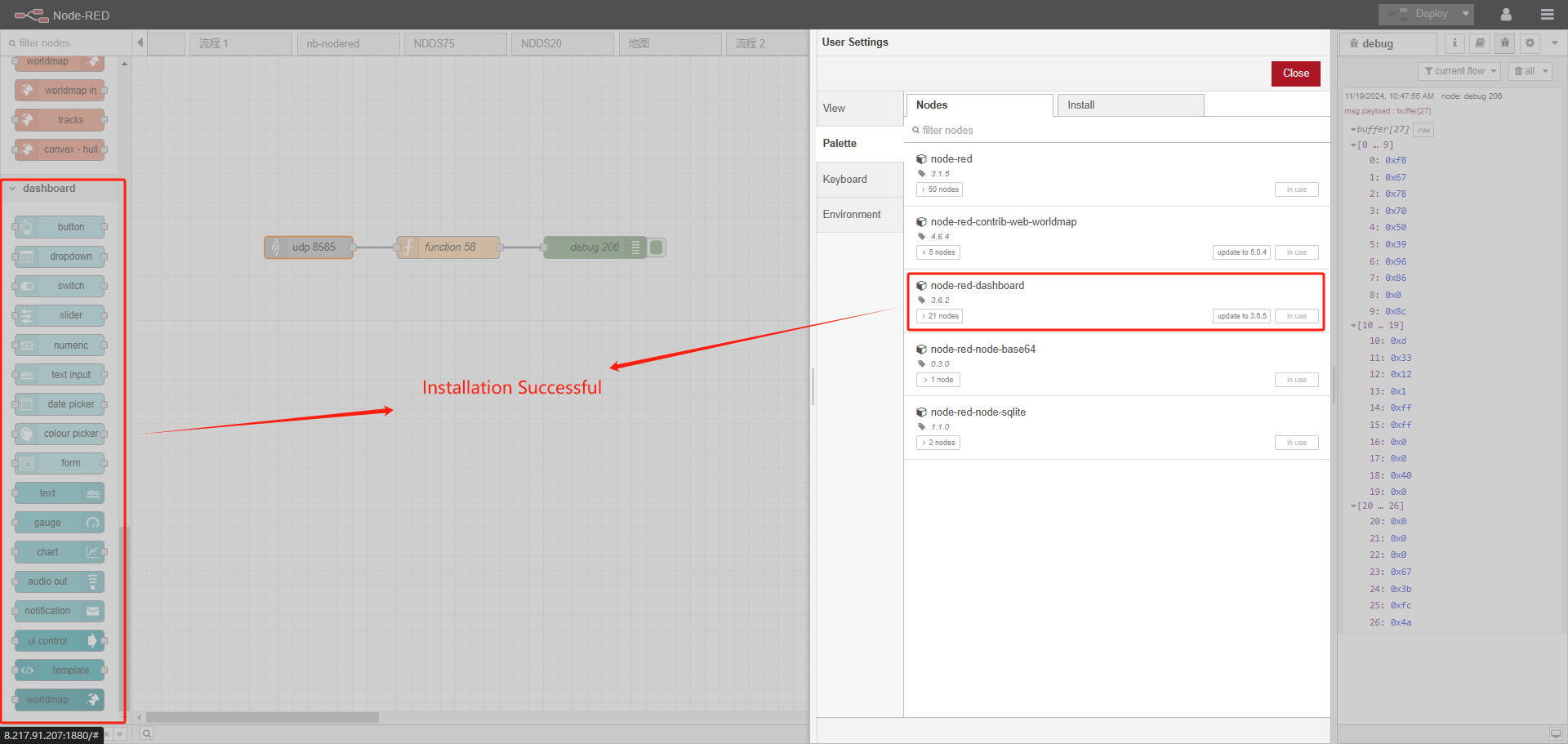
Task: Open the current flow filter dropdown
Action: point(1460,71)
